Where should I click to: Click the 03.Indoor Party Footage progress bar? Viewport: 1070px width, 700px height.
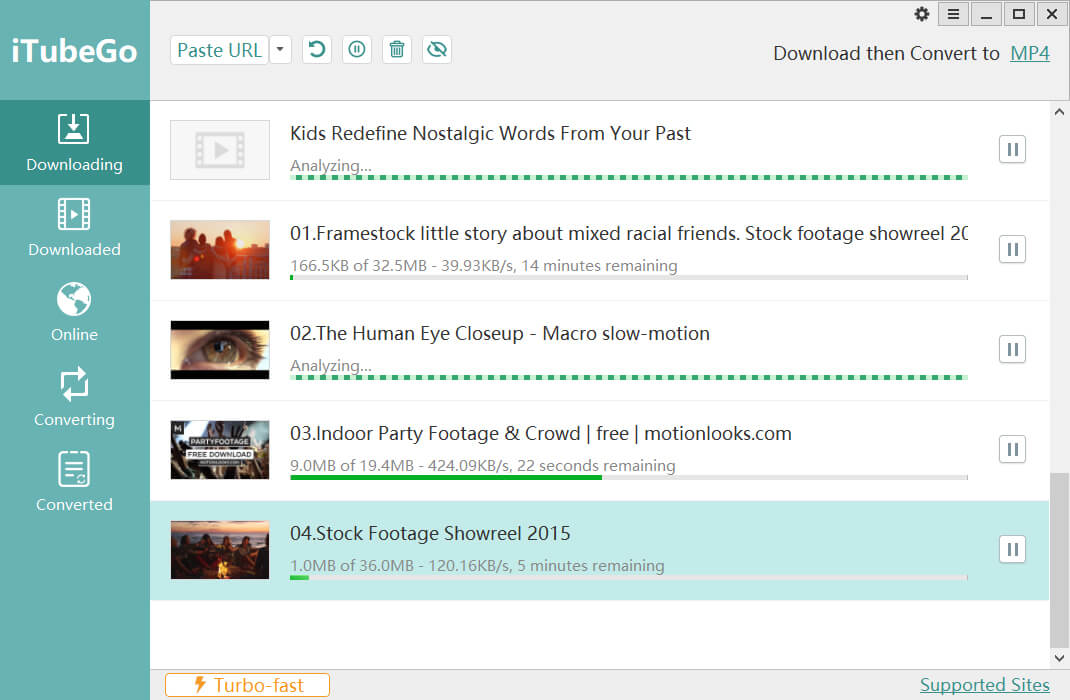(x=628, y=478)
